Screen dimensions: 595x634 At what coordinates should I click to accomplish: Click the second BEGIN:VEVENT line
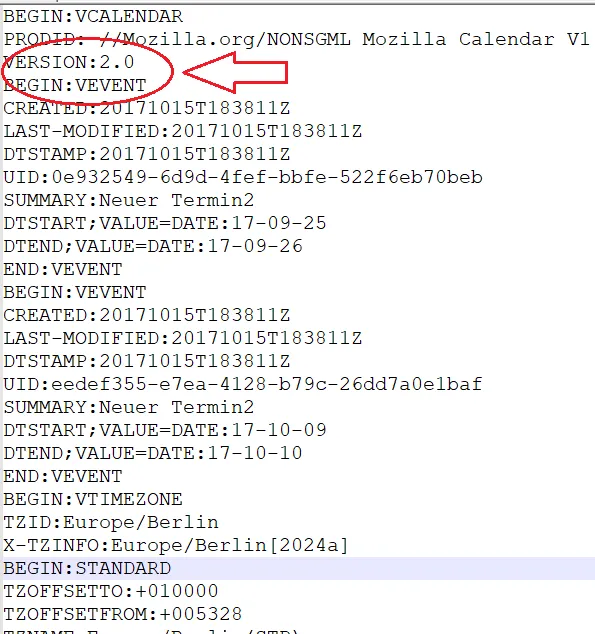pyautogui.click(x=75, y=292)
